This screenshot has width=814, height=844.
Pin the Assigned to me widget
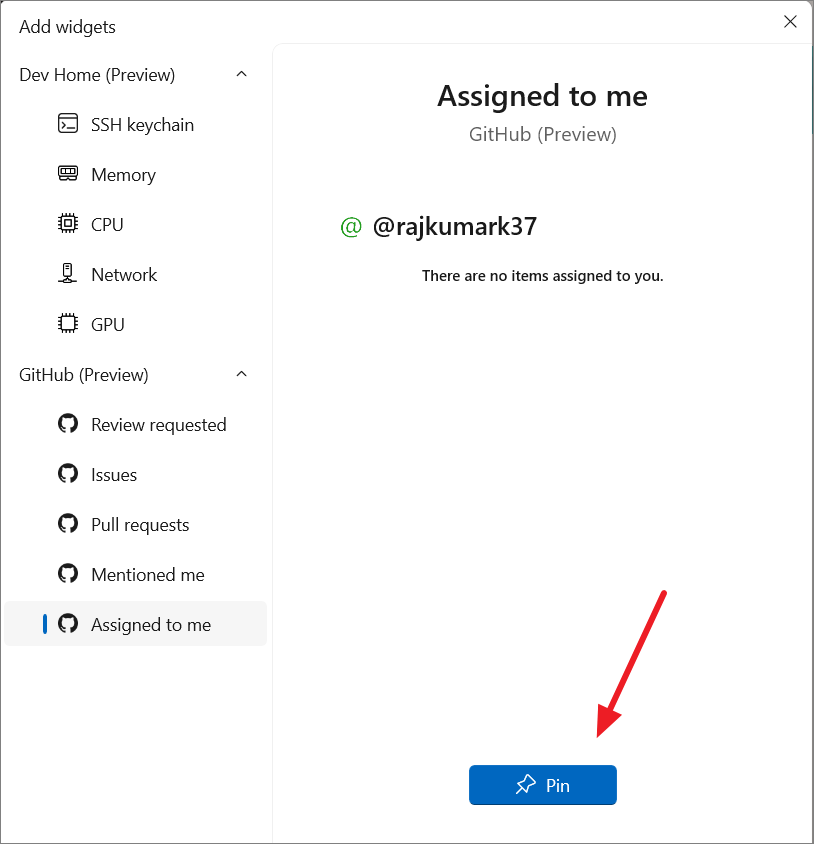(543, 785)
